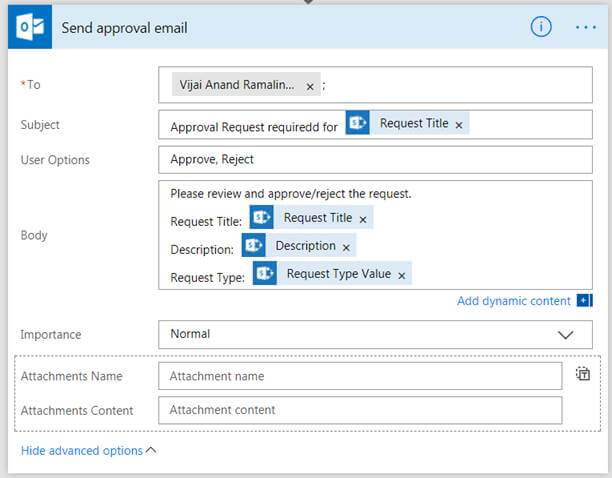Click the SharePoint icon beside Request Type Value

pos(265,274)
